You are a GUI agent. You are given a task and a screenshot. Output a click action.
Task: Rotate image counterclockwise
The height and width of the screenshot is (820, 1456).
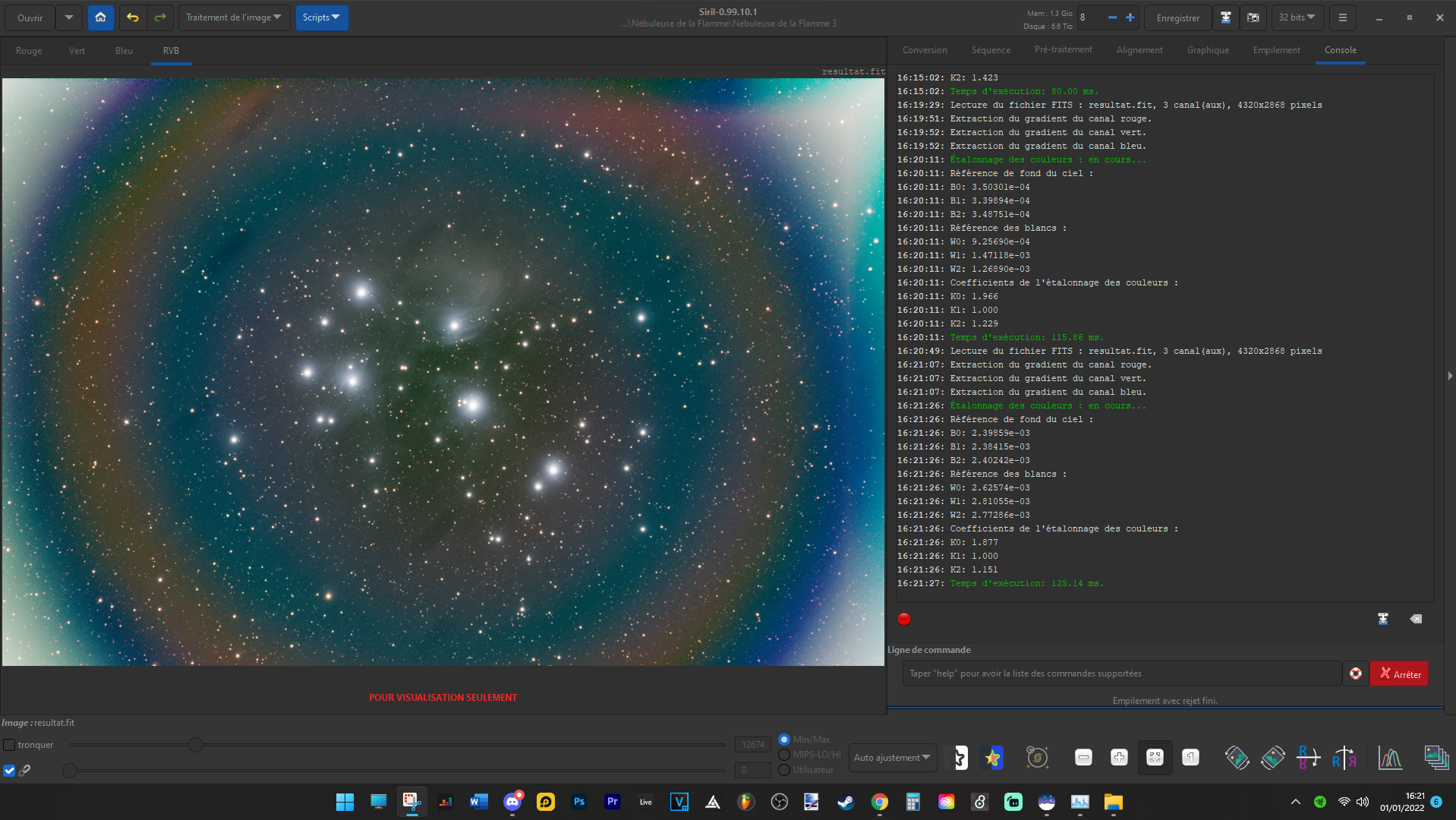[1237, 758]
